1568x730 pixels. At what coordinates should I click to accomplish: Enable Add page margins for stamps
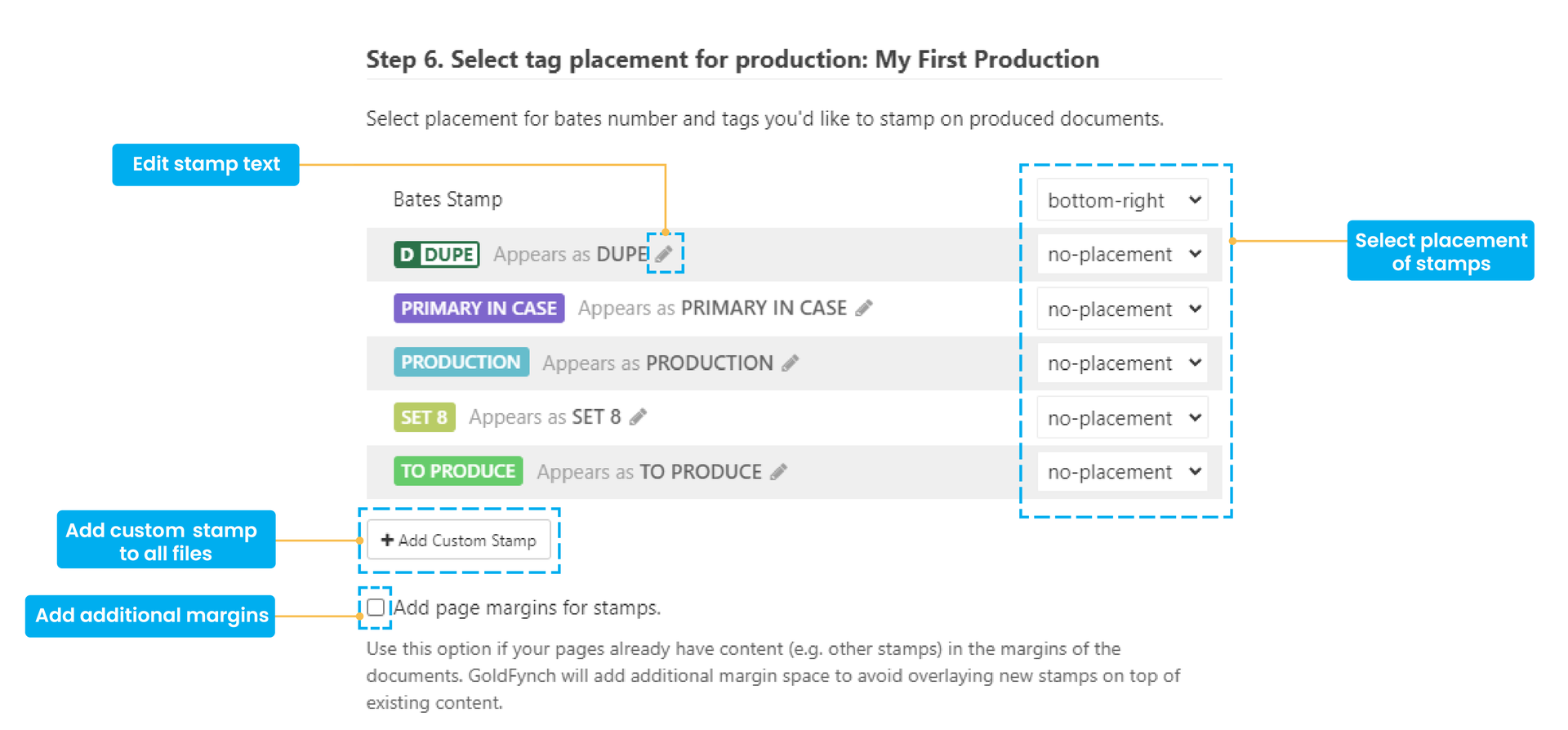[x=376, y=607]
